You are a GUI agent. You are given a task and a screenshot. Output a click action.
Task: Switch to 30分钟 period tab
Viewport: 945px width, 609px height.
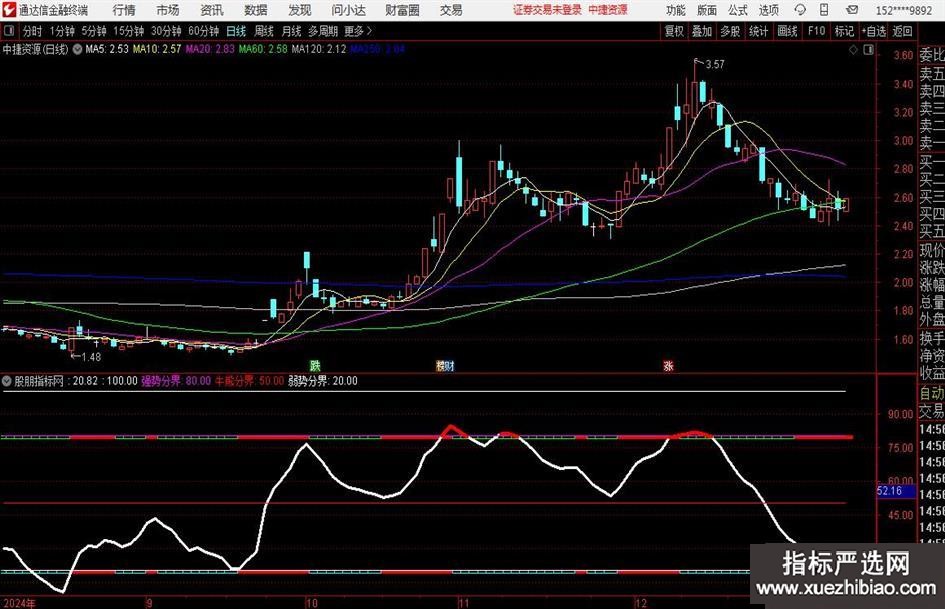(166, 31)
